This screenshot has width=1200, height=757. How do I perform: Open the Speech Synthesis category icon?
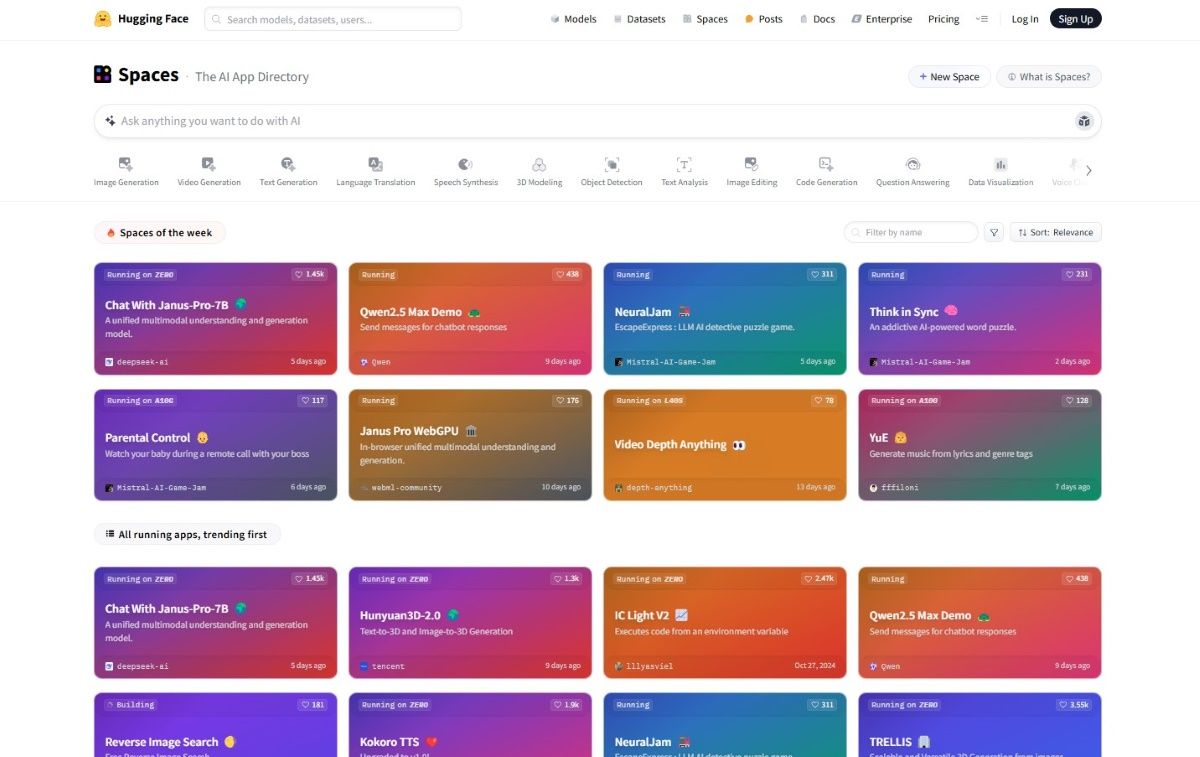465,164
